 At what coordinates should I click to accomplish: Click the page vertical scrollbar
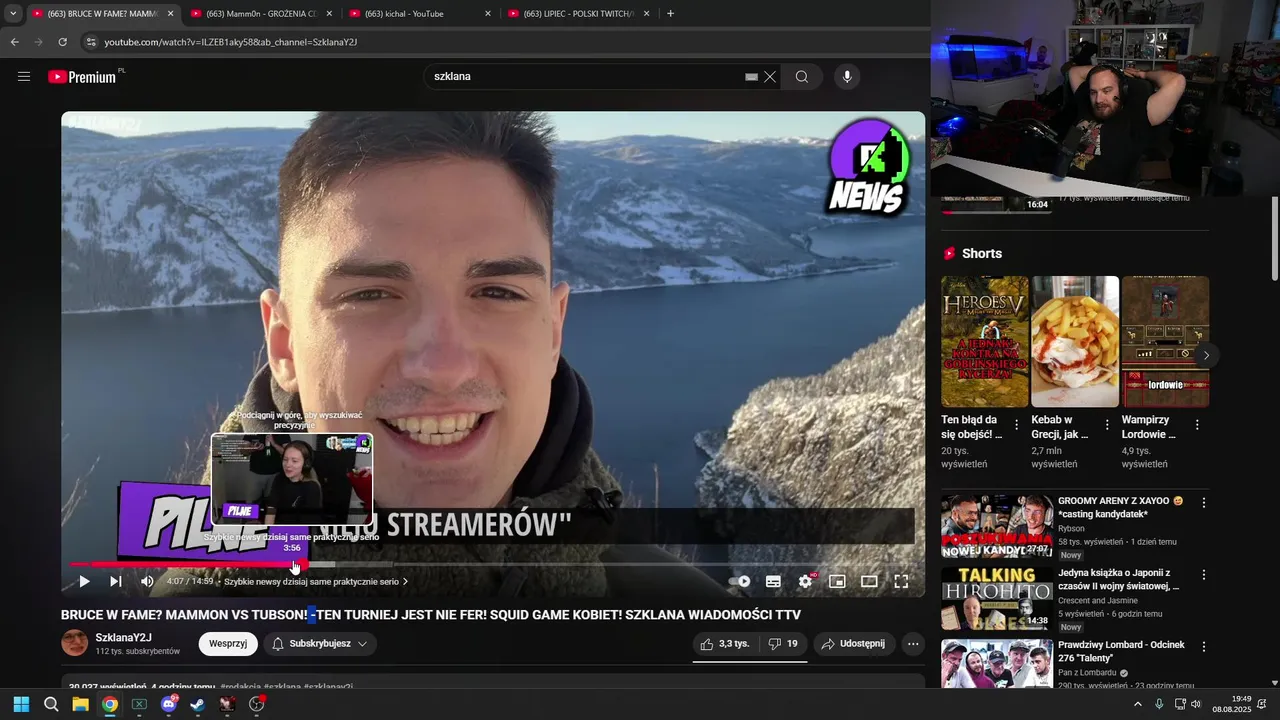click(x=1274, y=238)
